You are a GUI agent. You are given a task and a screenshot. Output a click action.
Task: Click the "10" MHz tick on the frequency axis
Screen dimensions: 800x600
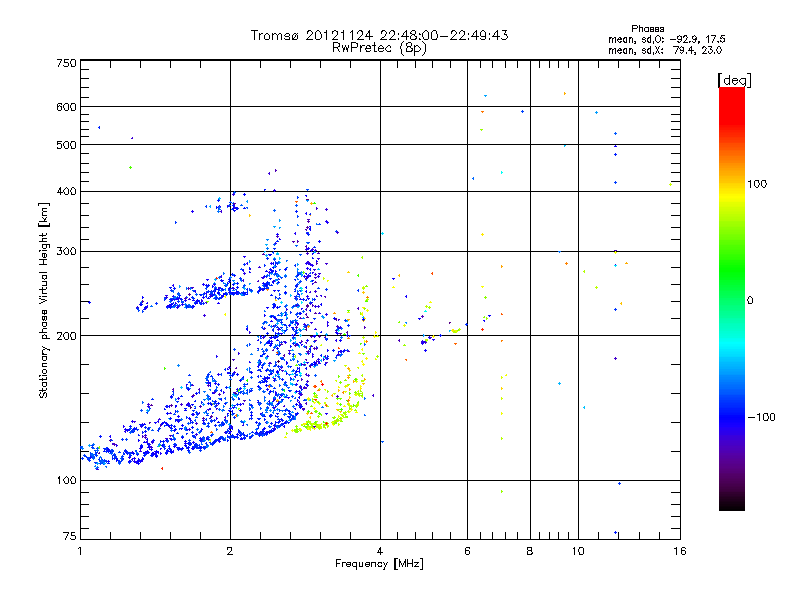578,551
